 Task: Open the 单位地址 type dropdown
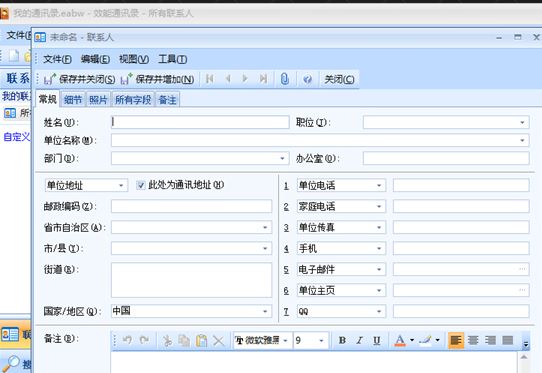tap(121, 186)
